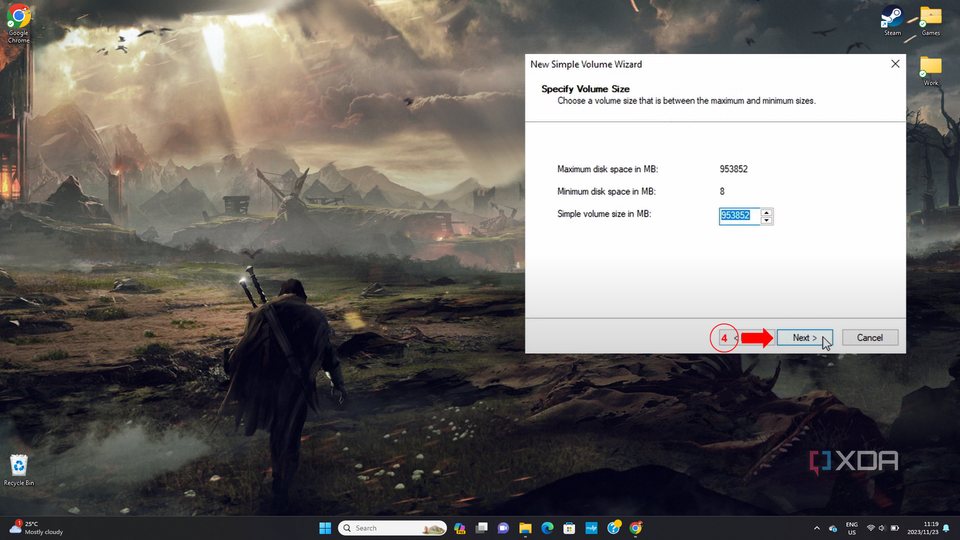Open the notification bell in the tray
Viewport: 960px width, 540px height.
click(947, 528)
